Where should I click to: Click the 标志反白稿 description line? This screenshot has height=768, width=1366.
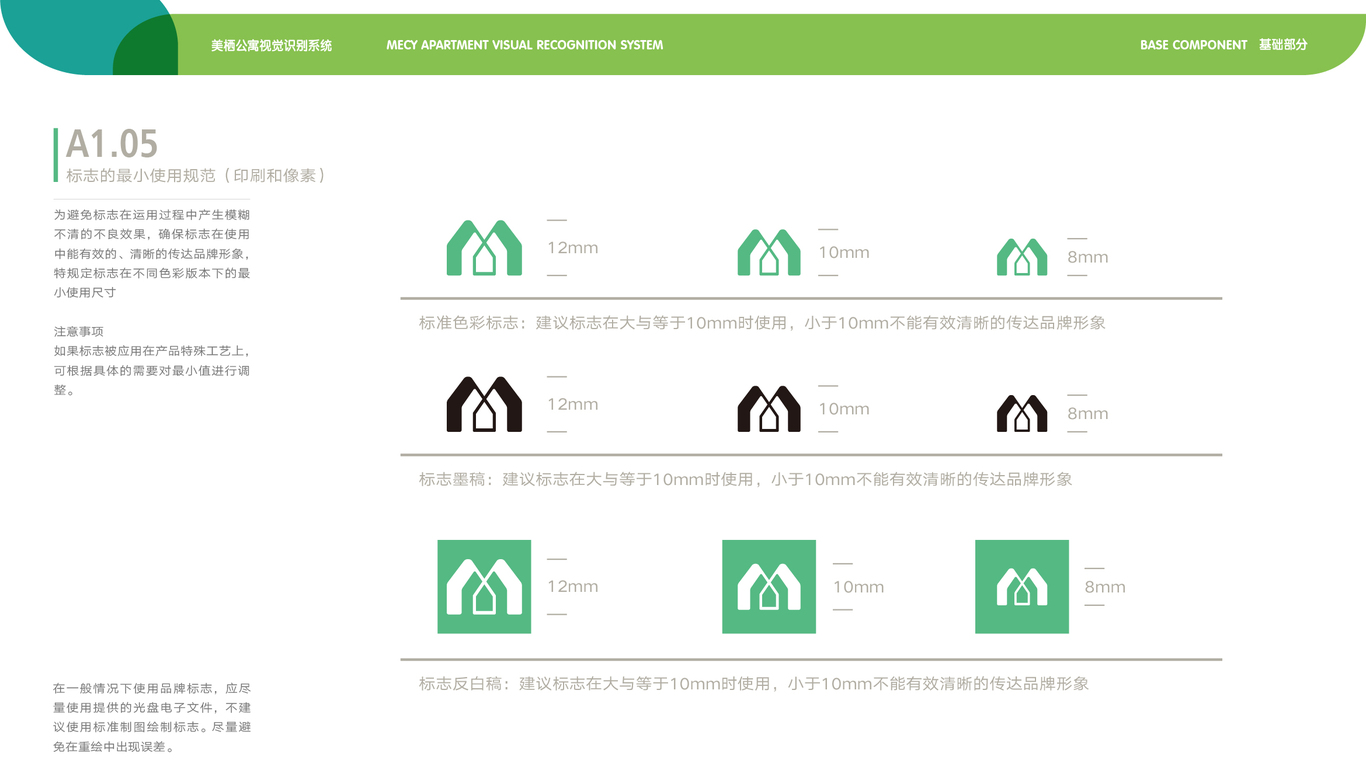click(754, 684)
